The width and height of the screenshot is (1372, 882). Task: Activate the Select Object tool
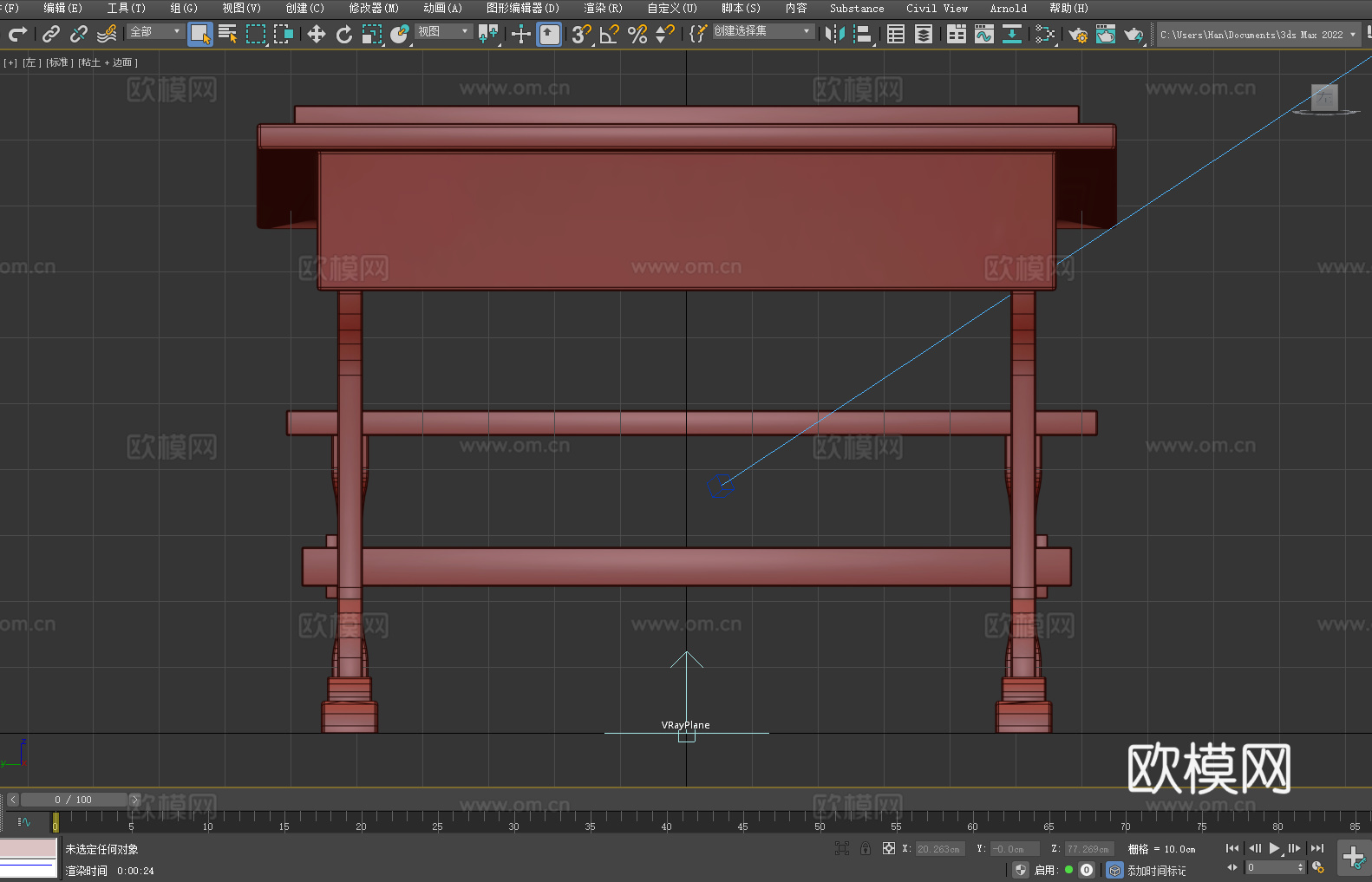point(200,34)
